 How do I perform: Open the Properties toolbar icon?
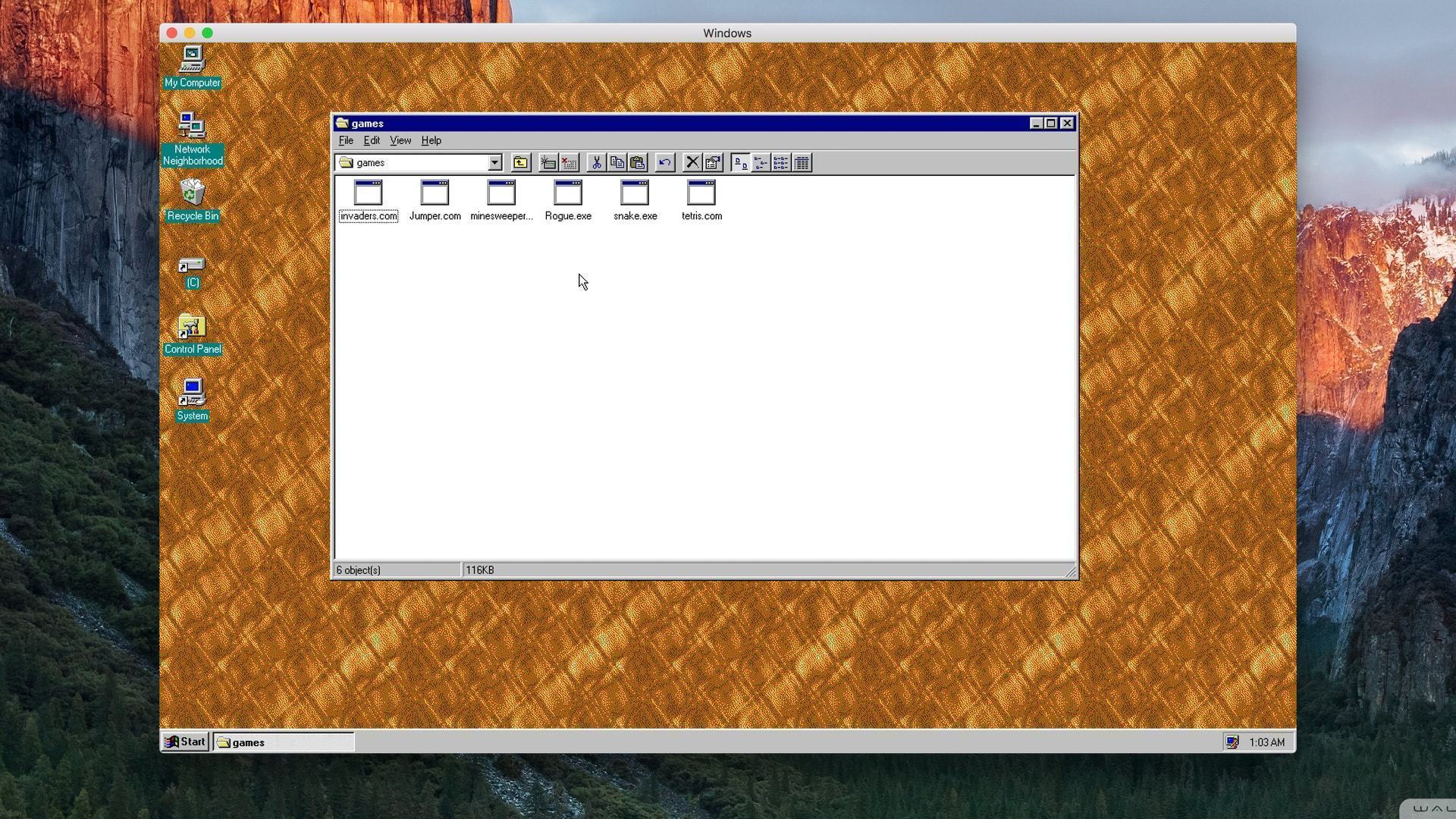(712, 162)
